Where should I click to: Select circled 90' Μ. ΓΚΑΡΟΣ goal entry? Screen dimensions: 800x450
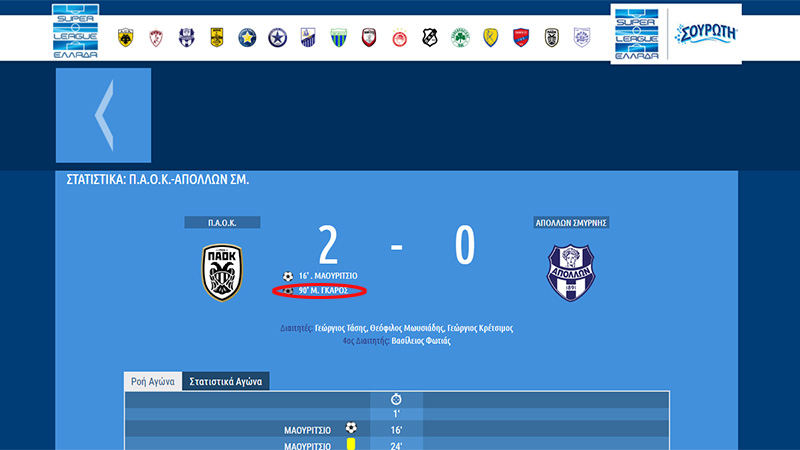319,291
